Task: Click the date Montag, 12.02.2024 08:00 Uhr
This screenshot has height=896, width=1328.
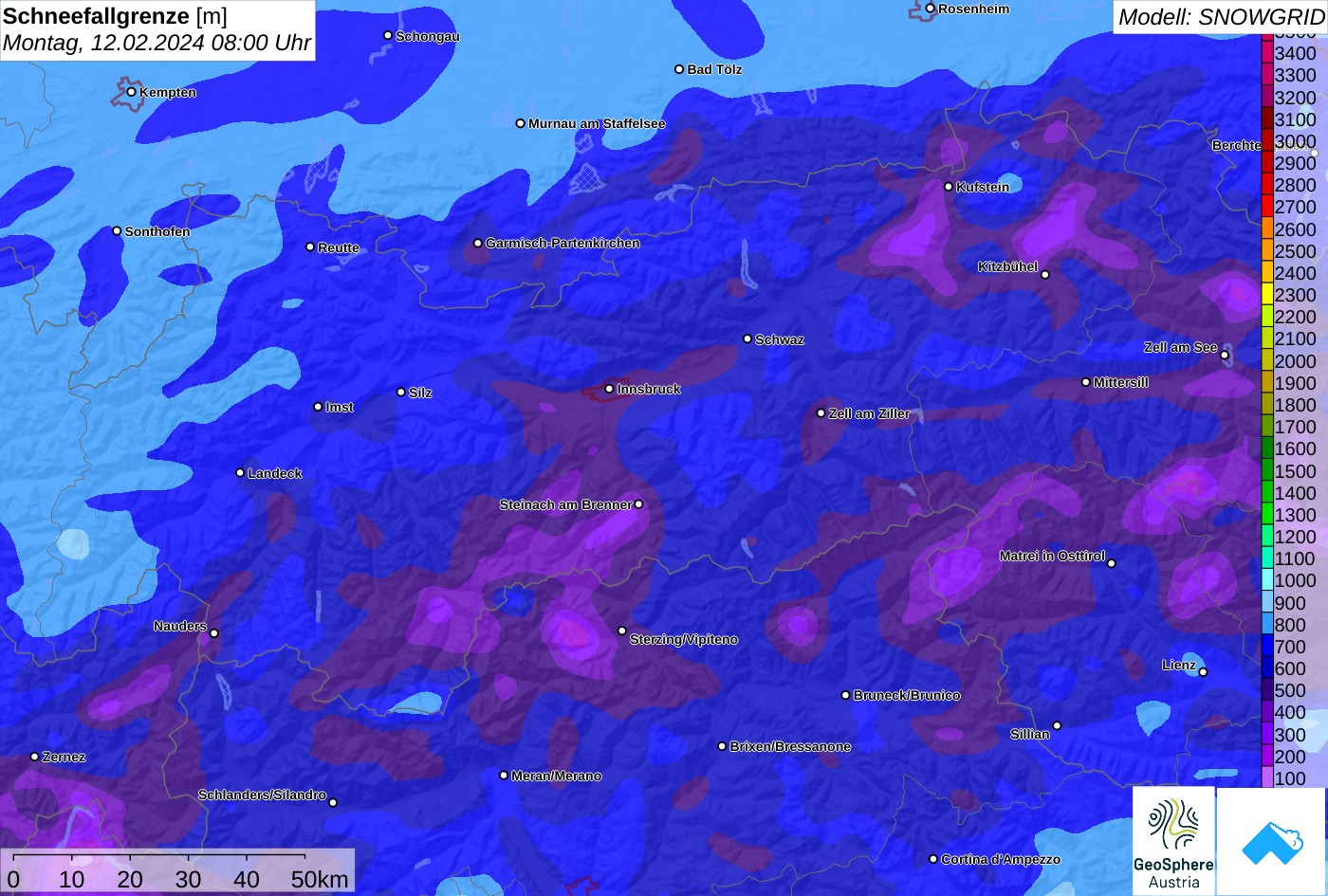Action: pos(157,43)
